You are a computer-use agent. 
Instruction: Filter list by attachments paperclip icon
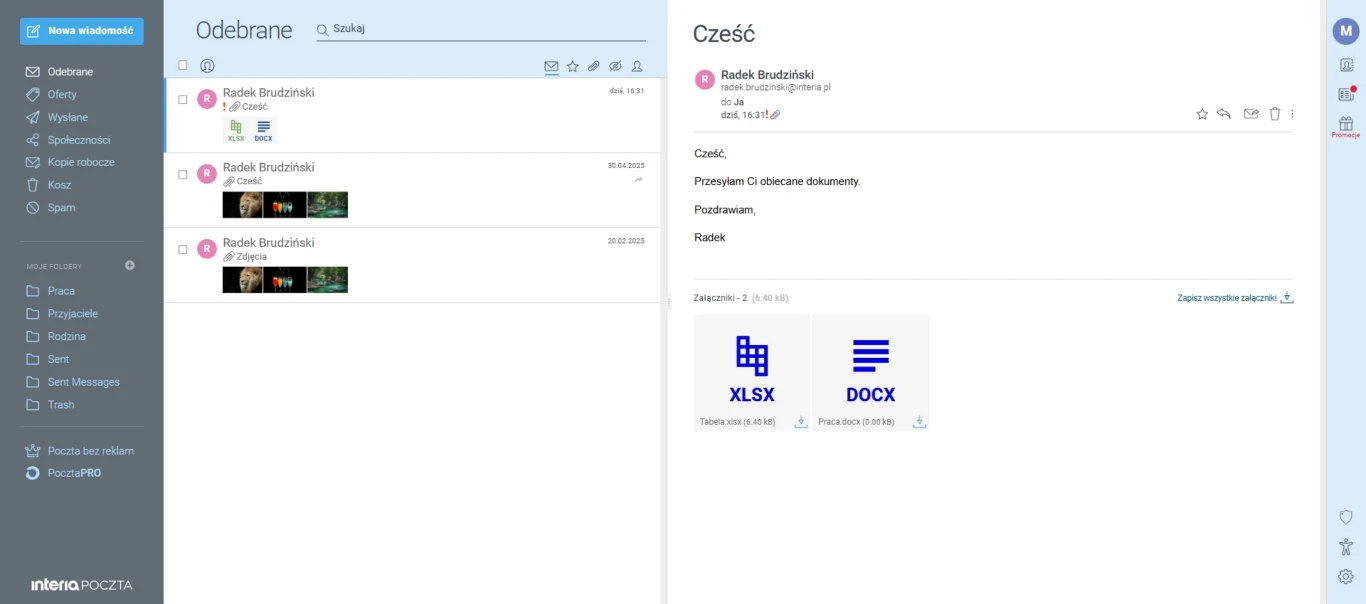point(594,66)
